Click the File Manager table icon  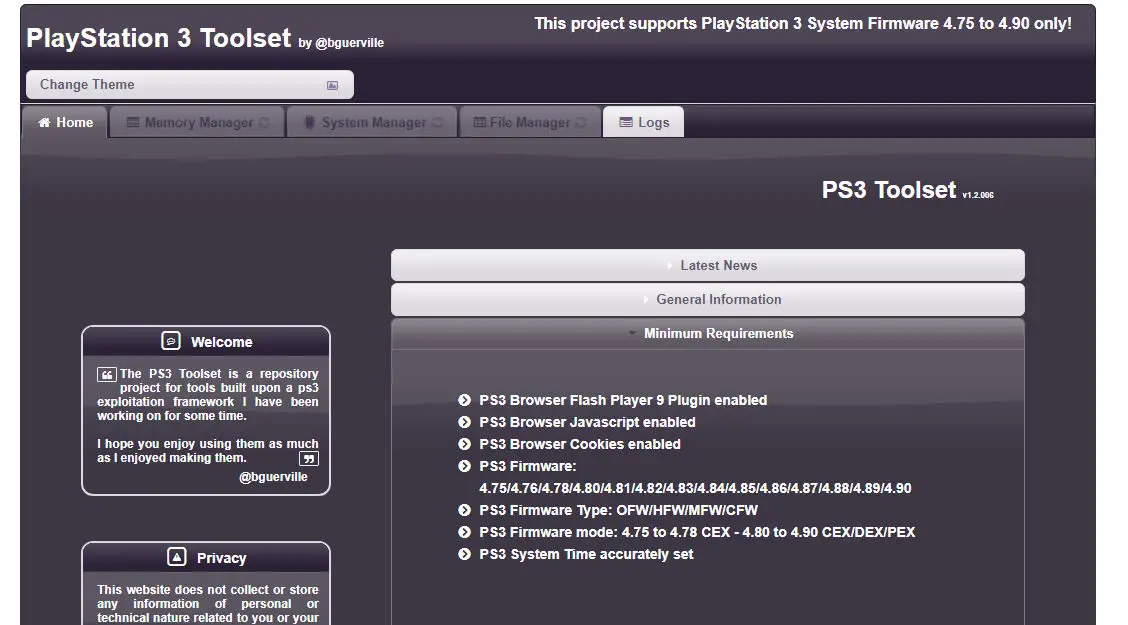(480, 122)
